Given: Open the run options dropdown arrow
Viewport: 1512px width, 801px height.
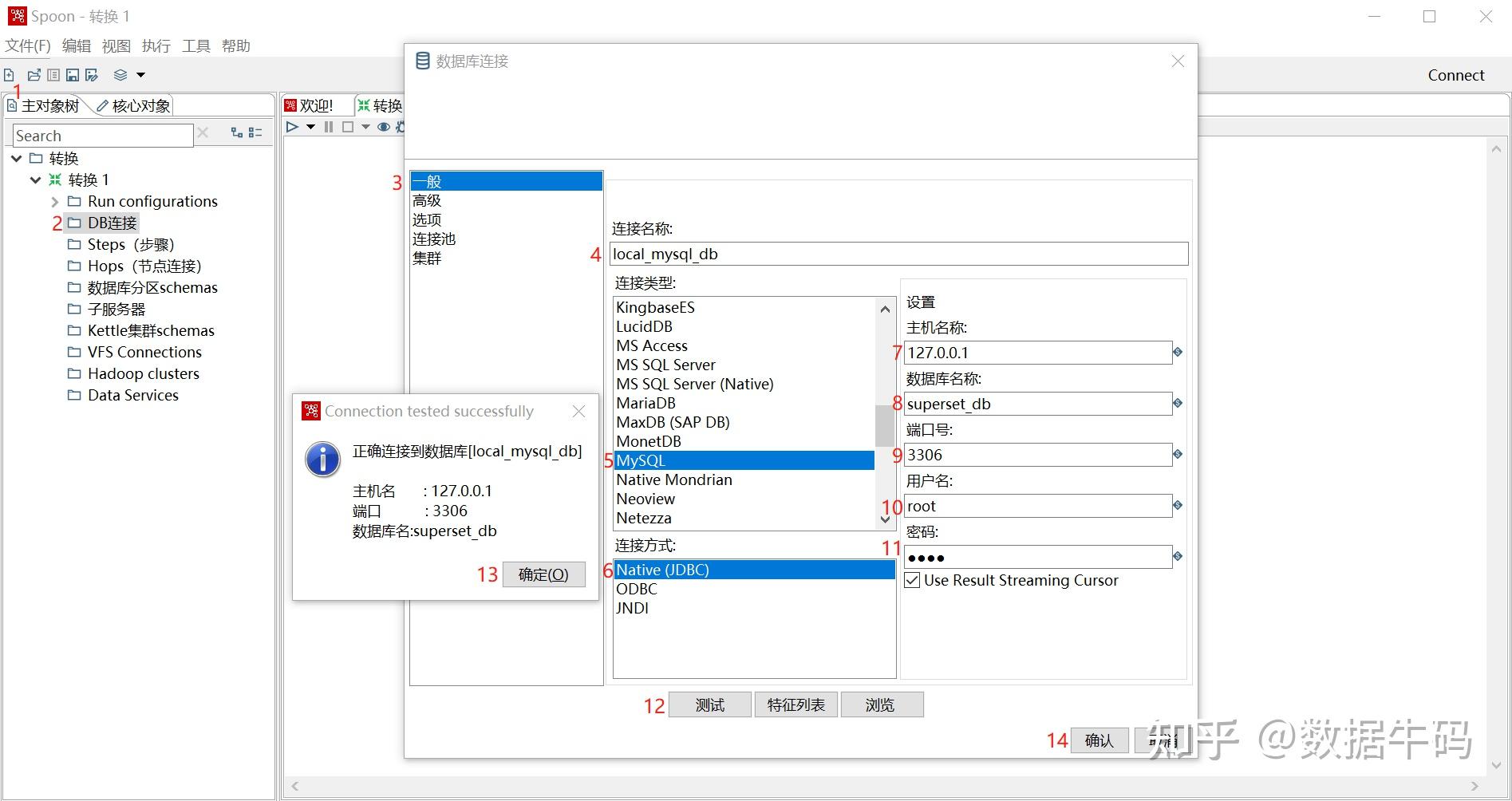Looking at the screenshot, I should pyautogui.click(x=310, y=127).
